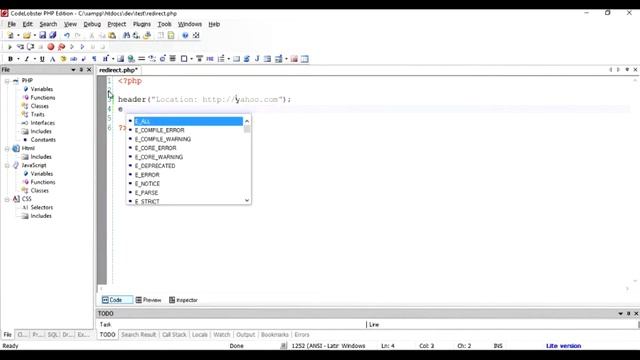This screenshot has height=360, width=640.
Task: Click the Find binoculars icon
Action: pos(127,36)
